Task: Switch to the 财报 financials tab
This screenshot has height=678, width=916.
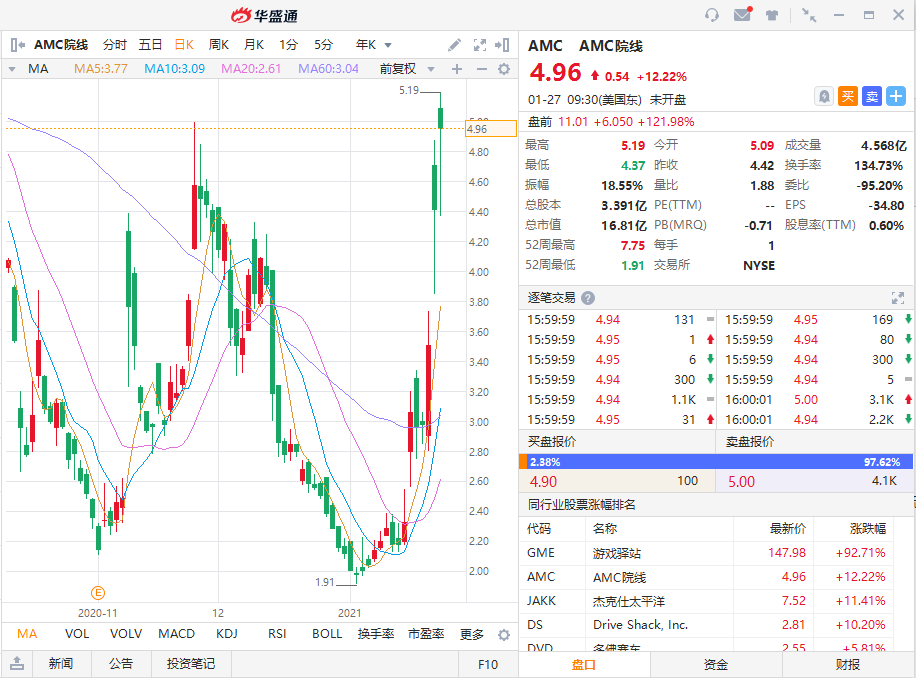Action: [x=848, y=665]
